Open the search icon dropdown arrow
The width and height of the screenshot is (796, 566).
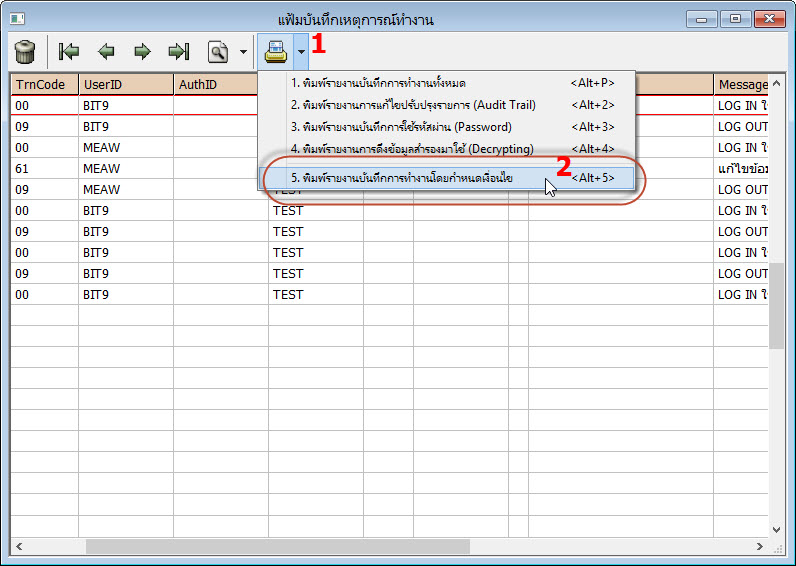(244, 52)
